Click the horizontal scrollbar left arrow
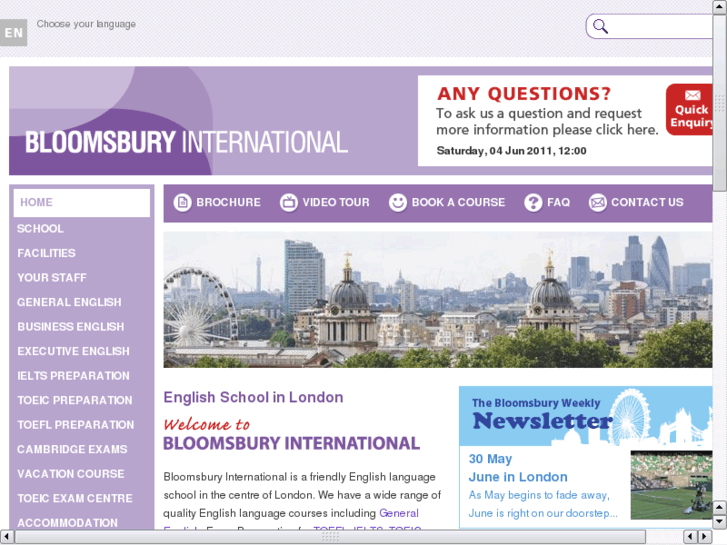 tap(6, 537)
